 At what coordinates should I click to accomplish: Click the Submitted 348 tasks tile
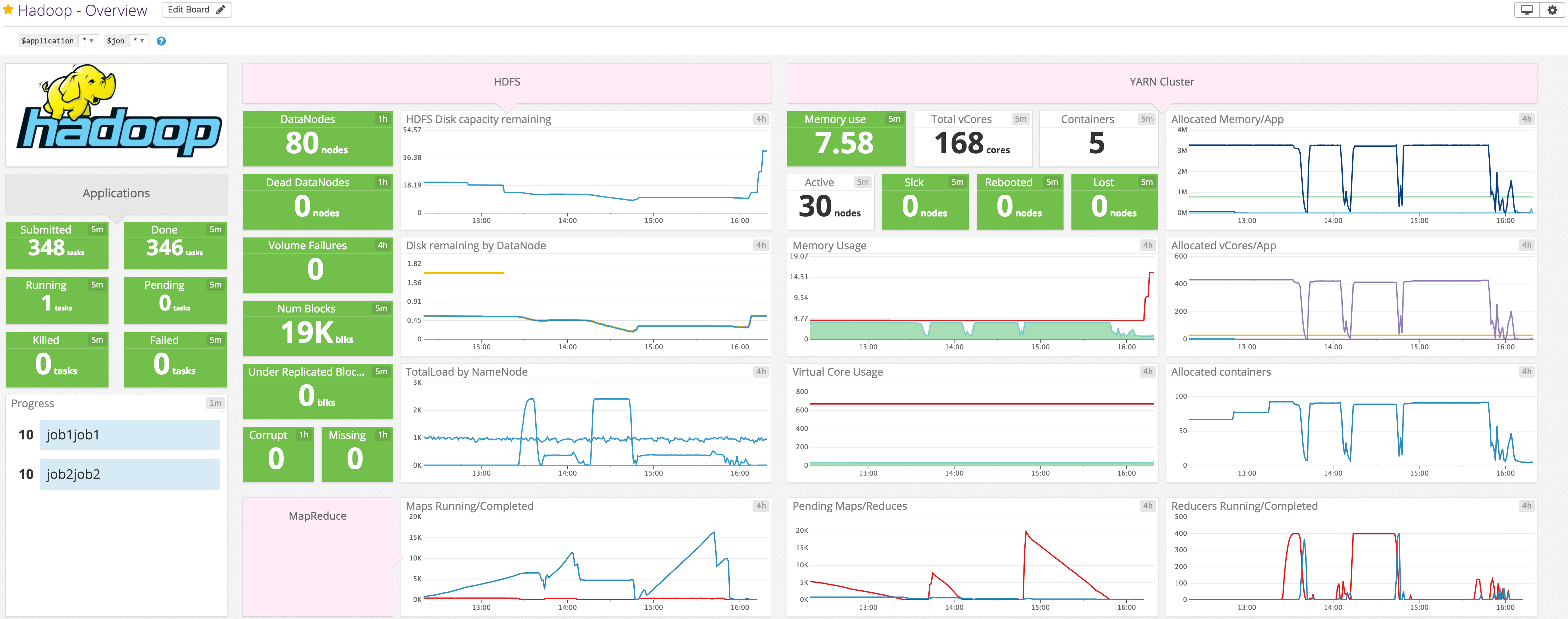click(x=57, y=245)
